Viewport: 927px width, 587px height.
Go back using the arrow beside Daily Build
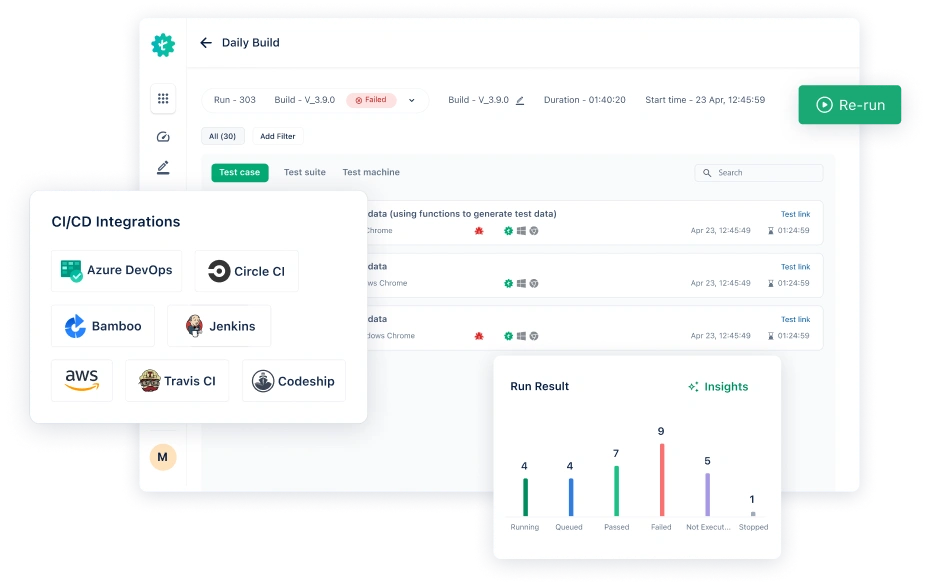206,43
